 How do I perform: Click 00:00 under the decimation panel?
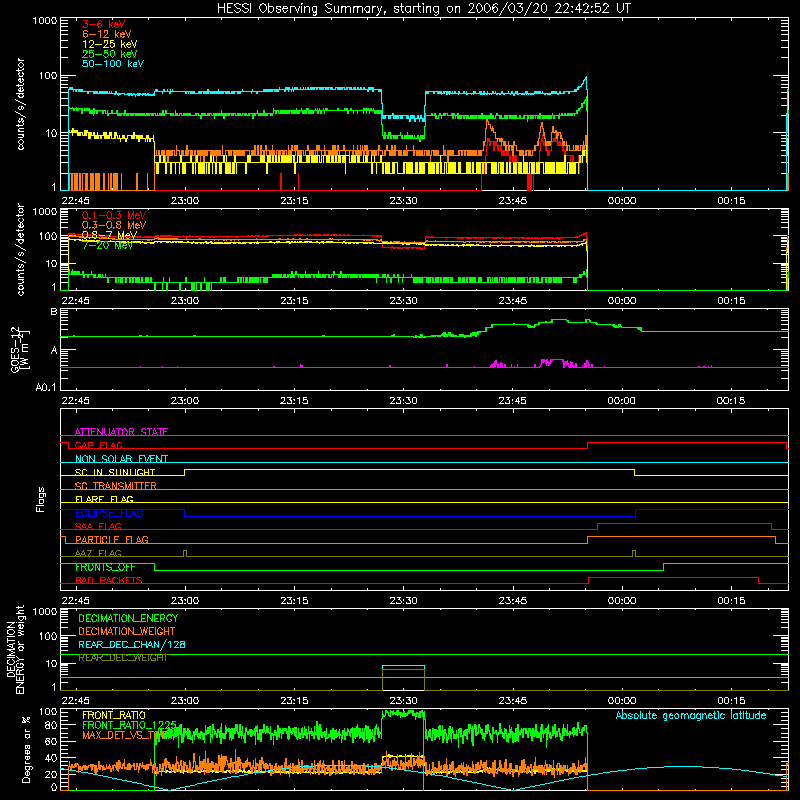click(621, 701)
